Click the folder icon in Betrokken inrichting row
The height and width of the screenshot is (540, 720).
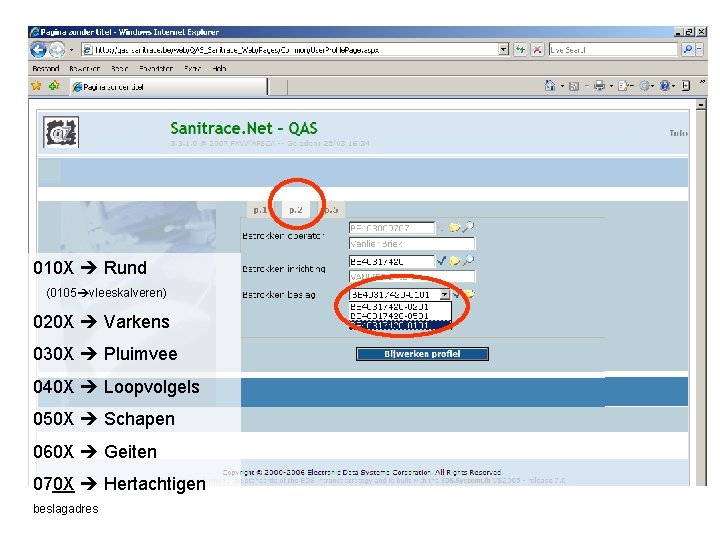pyautogui.click(x=455, y=261)
